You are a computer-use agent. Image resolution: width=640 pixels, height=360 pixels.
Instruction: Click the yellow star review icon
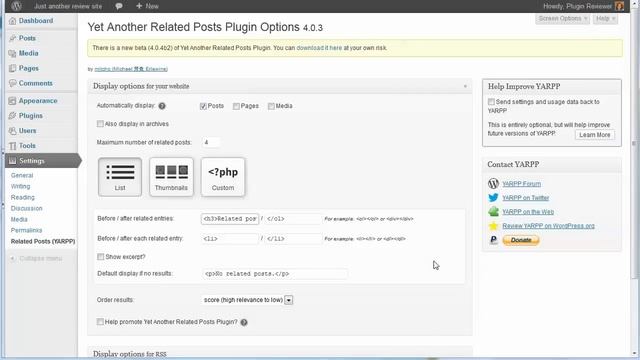pyautogui.click(x=493, y=226)
